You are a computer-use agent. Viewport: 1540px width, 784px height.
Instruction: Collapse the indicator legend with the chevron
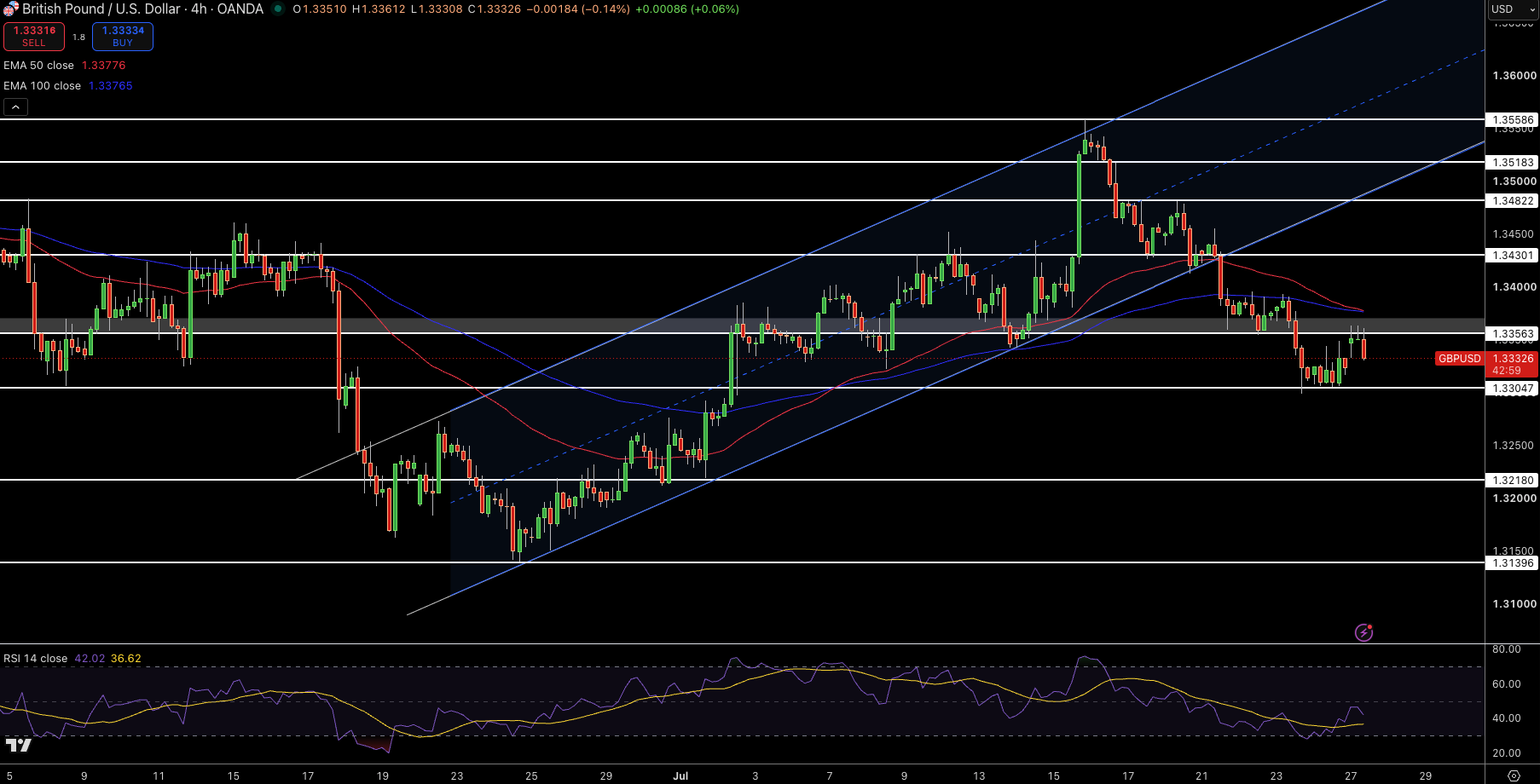(16, 107)
